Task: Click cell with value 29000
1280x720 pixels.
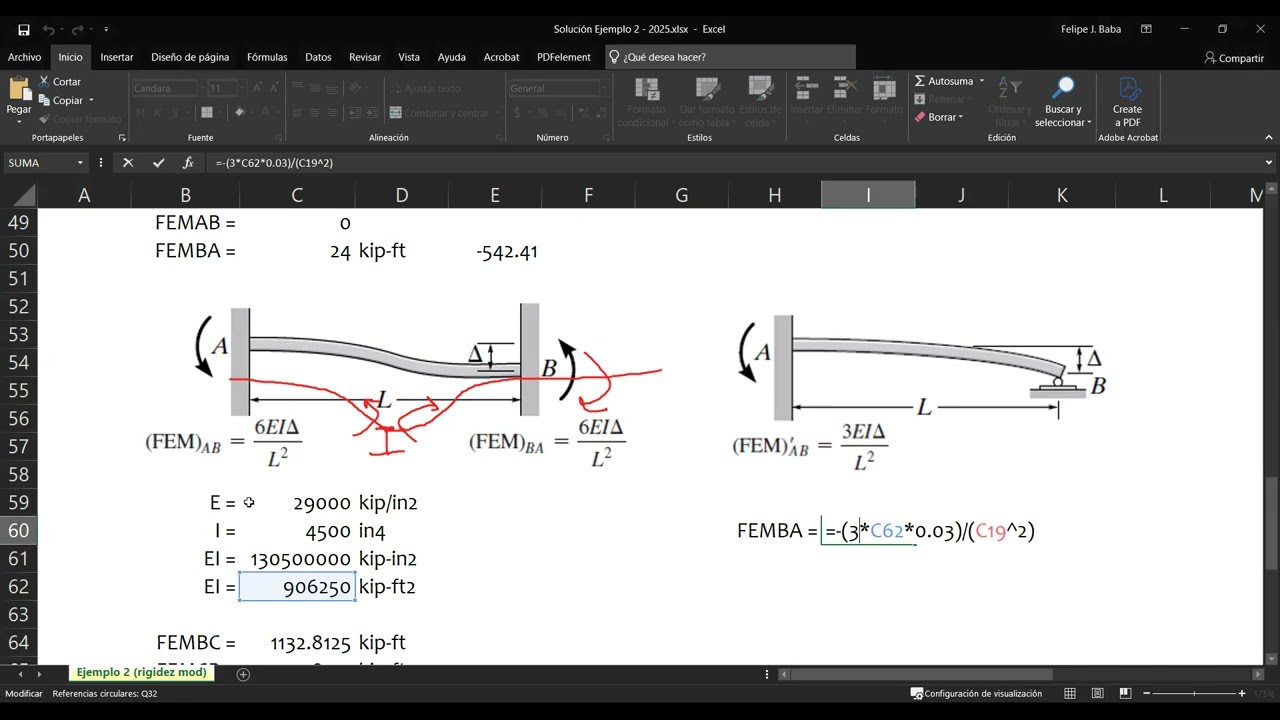Action: [x=297, y=503]
